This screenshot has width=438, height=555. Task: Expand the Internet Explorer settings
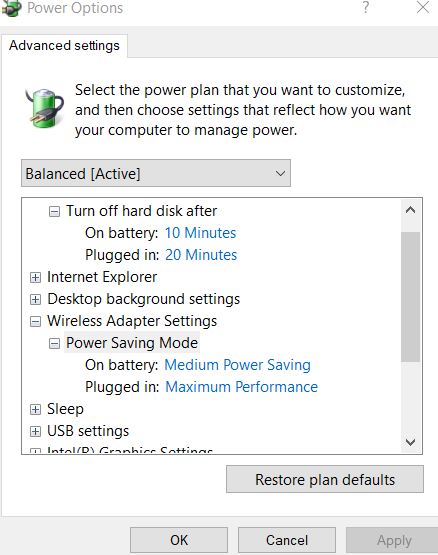(35, 278)
